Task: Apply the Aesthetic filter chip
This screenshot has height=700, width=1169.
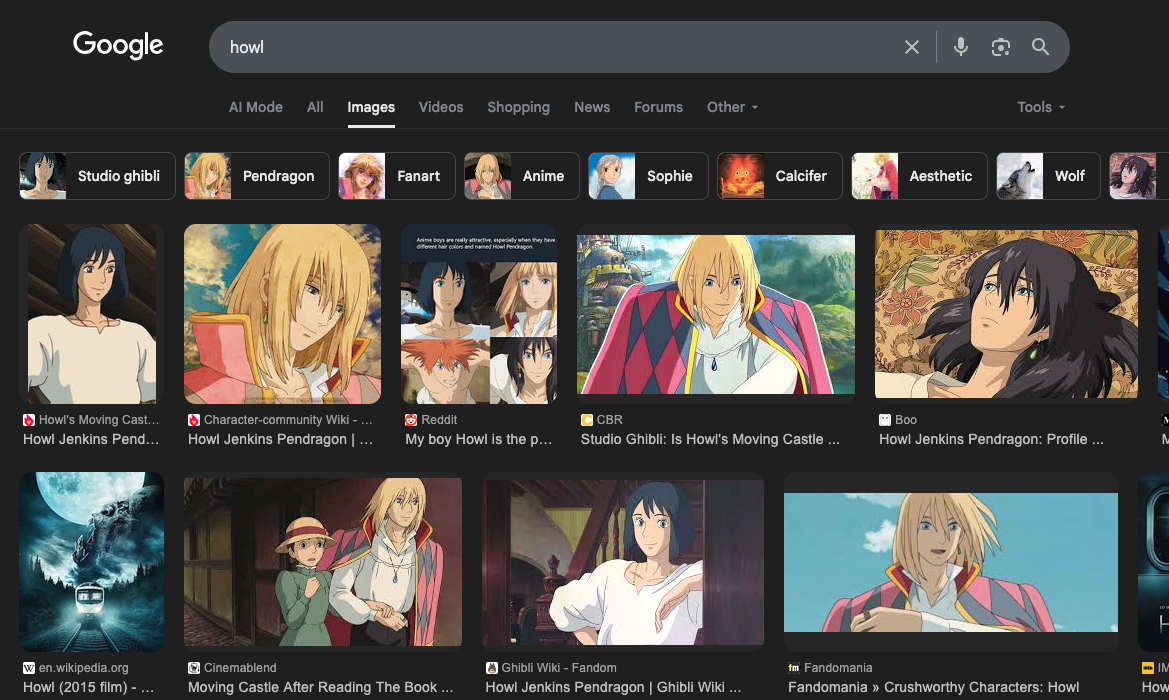Action: click(x=919, y=176)
